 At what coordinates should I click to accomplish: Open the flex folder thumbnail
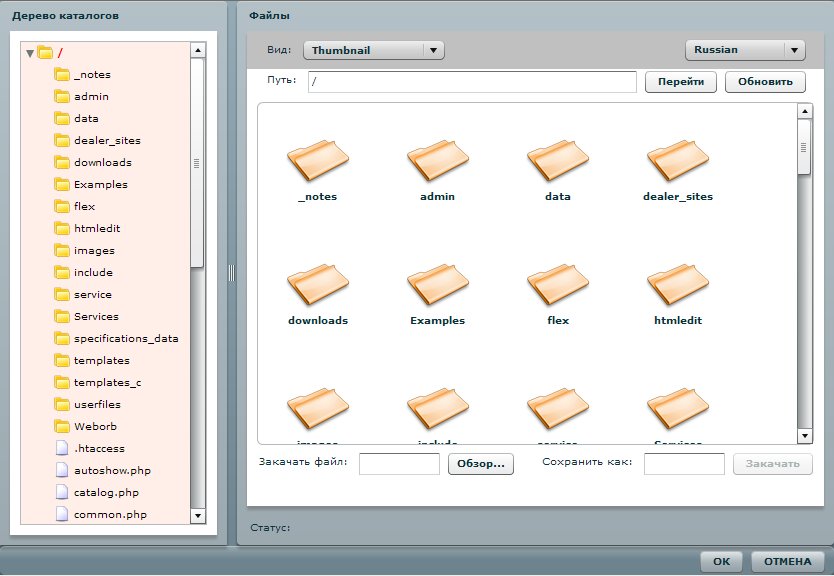(x=557, y=284)
